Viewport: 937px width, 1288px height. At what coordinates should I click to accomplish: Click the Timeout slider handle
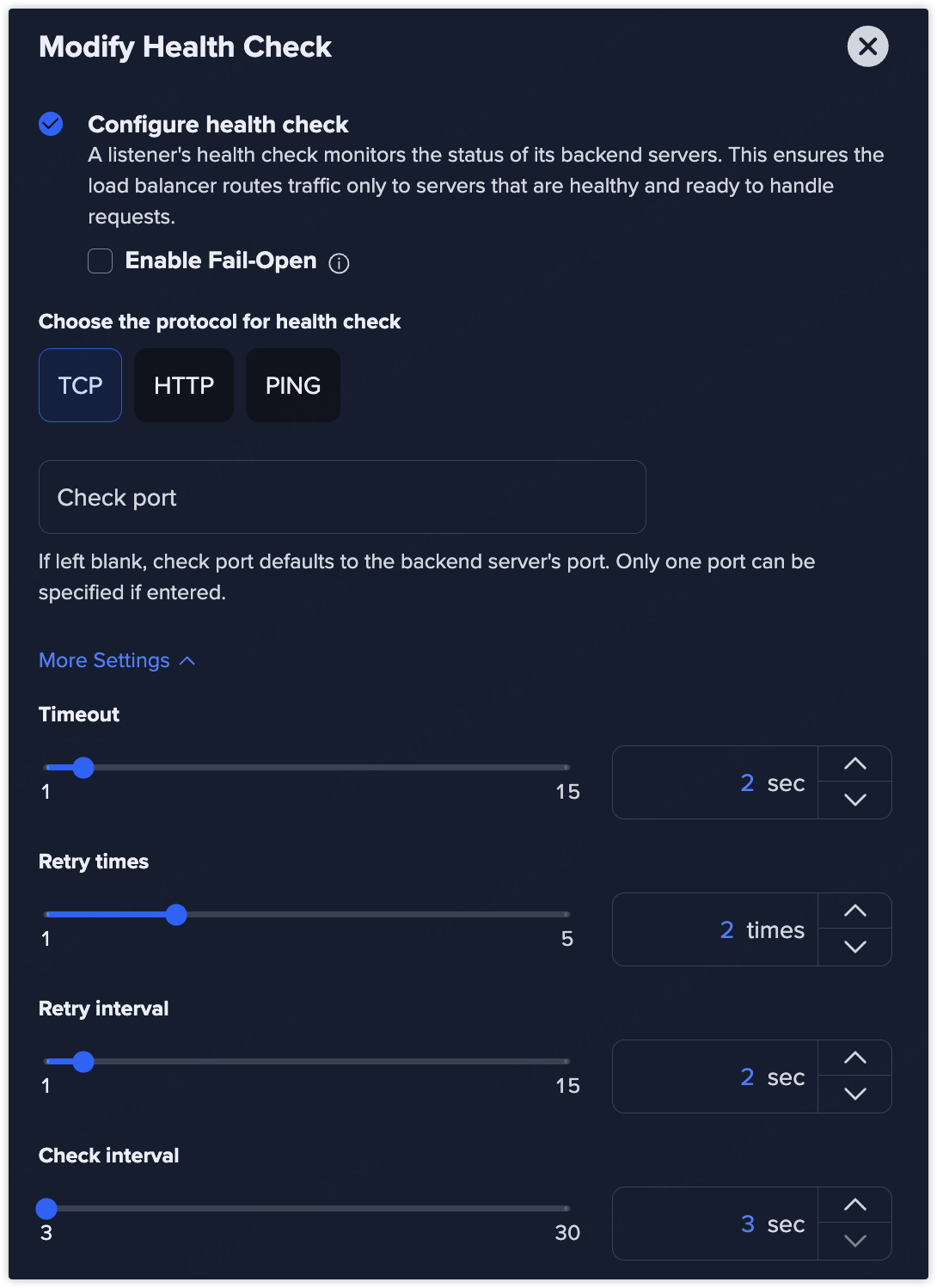point(83,768)
